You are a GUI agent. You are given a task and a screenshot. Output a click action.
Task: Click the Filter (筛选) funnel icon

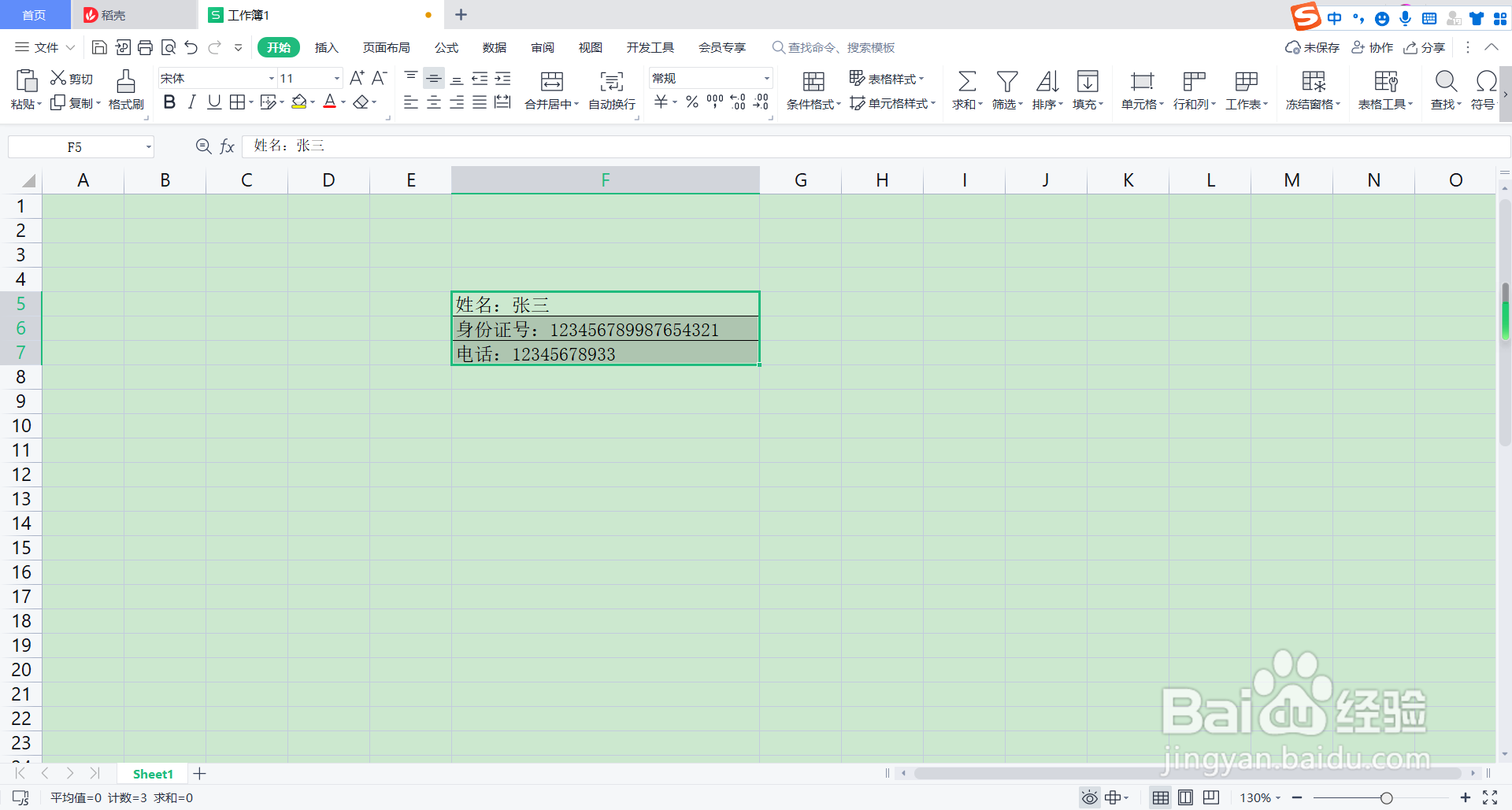pyautogui.click(x=1007, y=81)
